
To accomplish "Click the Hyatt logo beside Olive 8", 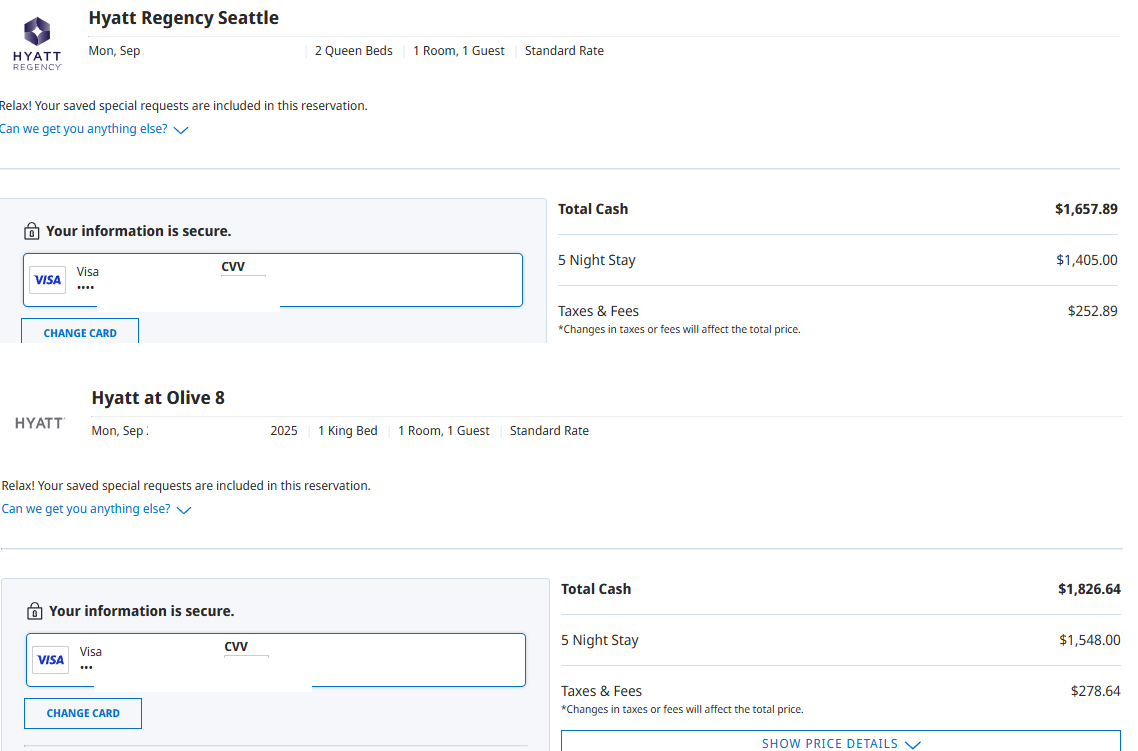I will (x=40, y=423).
